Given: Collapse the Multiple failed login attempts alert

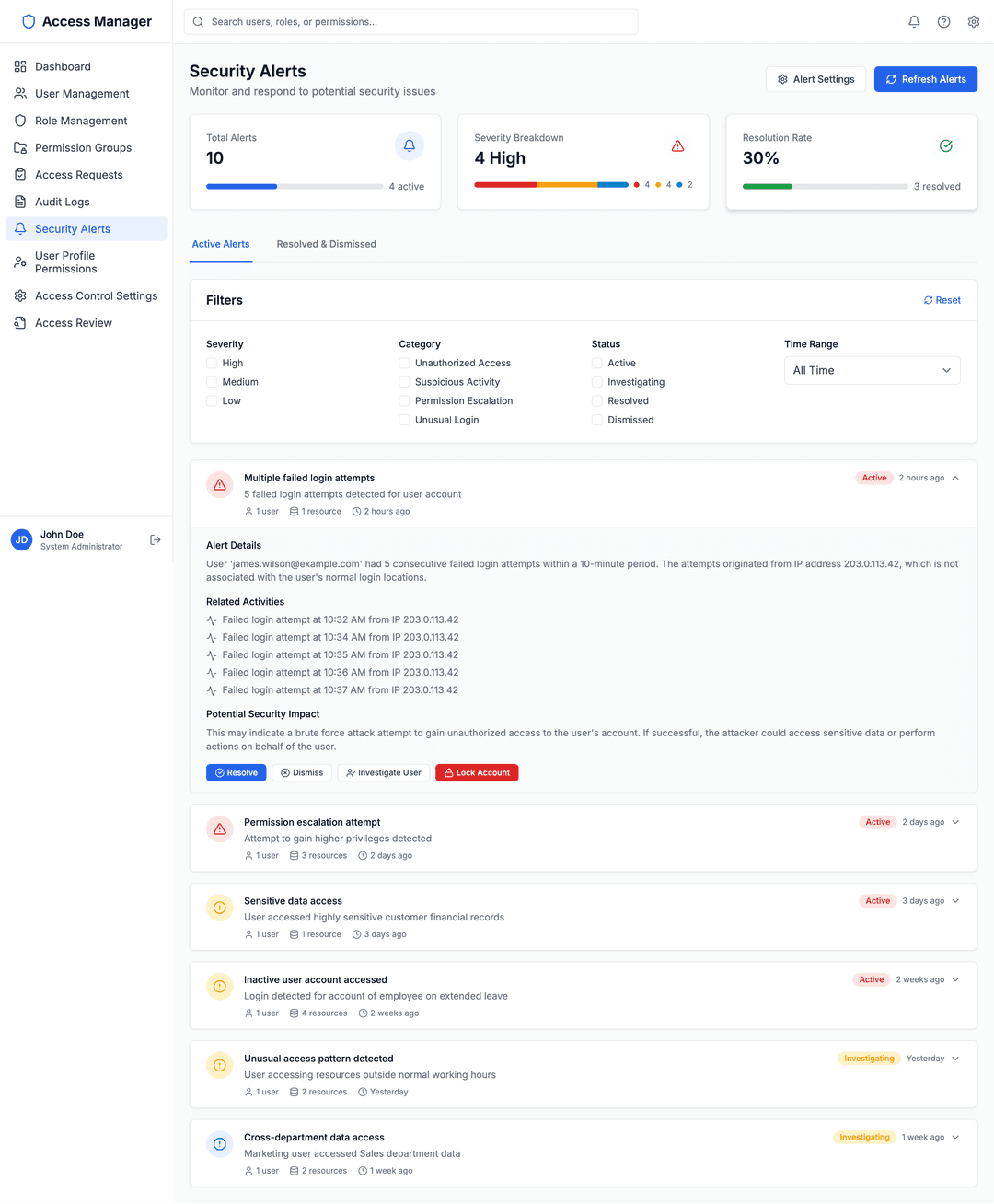Looking at the screenshot, I should pos(955,478).
